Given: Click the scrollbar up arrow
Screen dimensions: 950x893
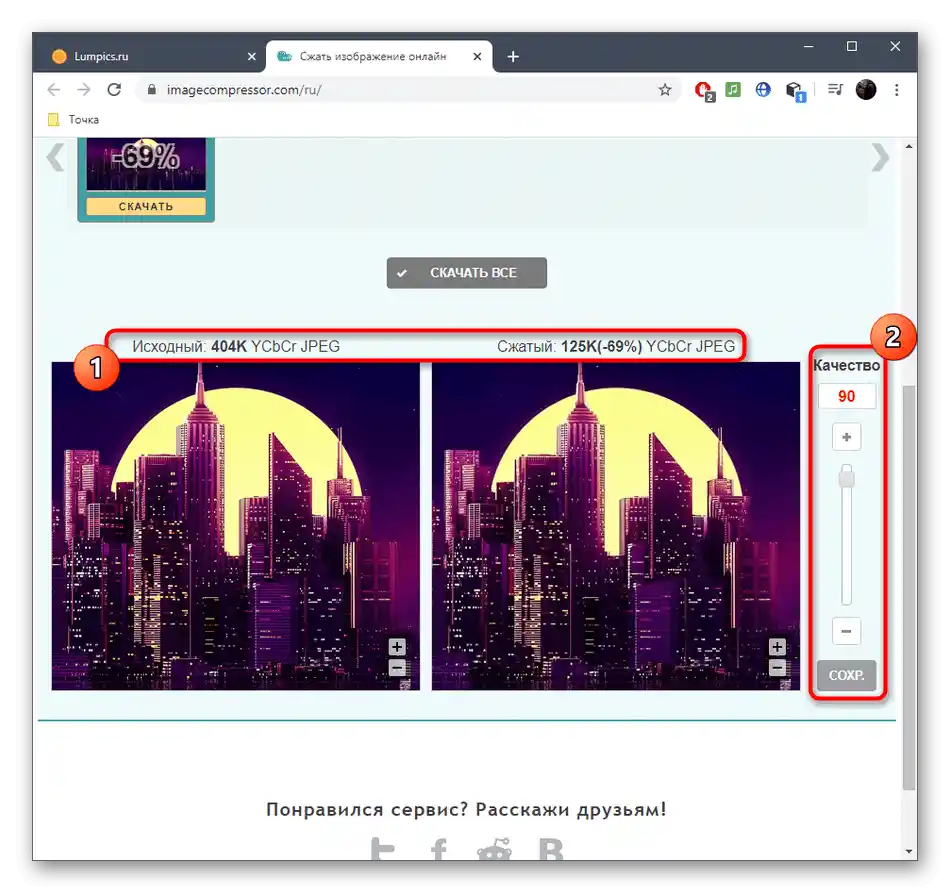Looking at the screenshot, I should [x=909, y=147].
